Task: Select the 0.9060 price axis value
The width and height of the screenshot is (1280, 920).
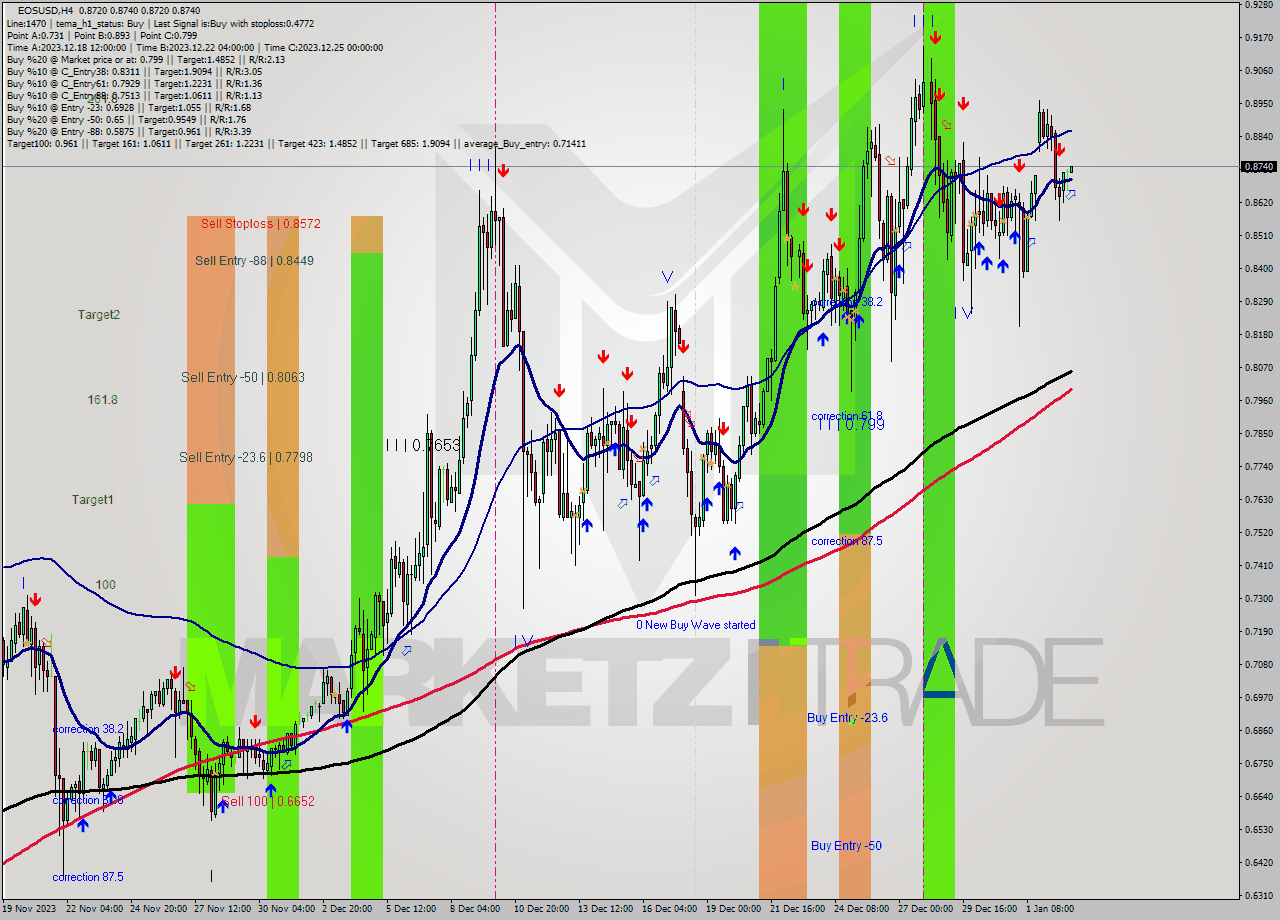Action: tap(1259, 71)
